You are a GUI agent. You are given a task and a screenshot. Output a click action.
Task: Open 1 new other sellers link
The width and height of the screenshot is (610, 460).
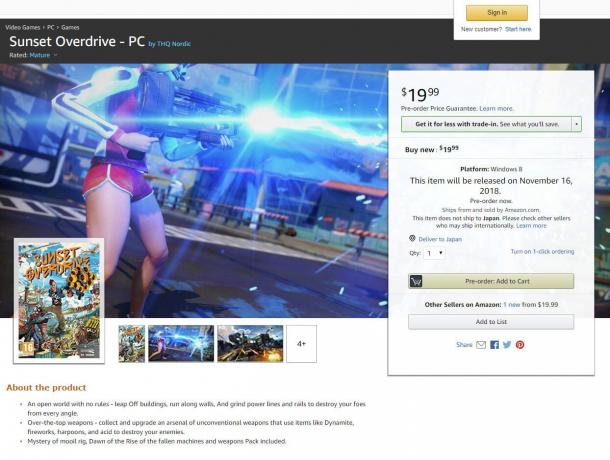tap(512, 304)
